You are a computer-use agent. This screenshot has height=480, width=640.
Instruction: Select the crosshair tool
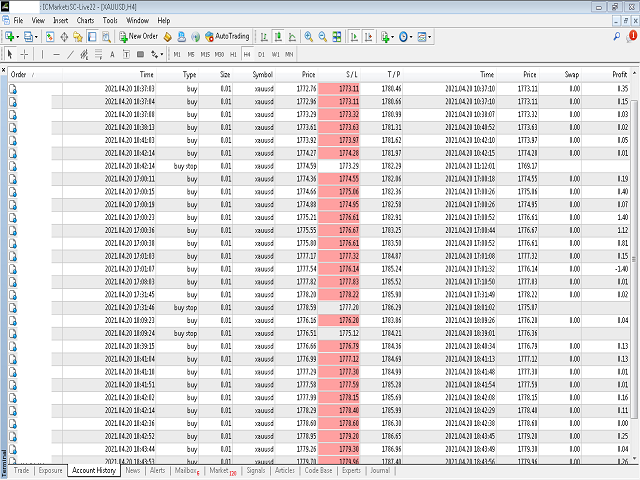pos(25,54)
